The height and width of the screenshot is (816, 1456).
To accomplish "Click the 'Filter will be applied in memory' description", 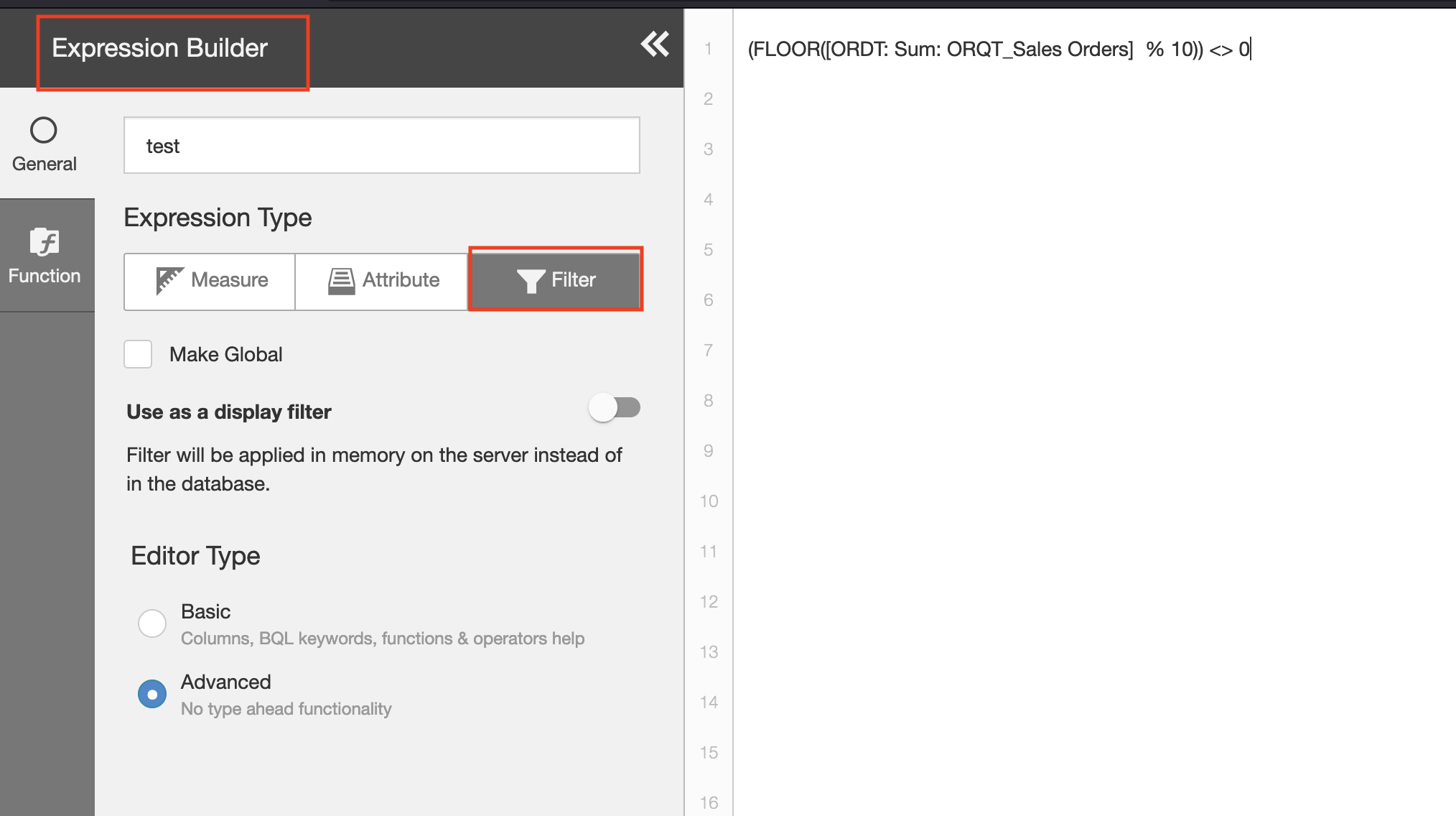I will pos(374,470).
